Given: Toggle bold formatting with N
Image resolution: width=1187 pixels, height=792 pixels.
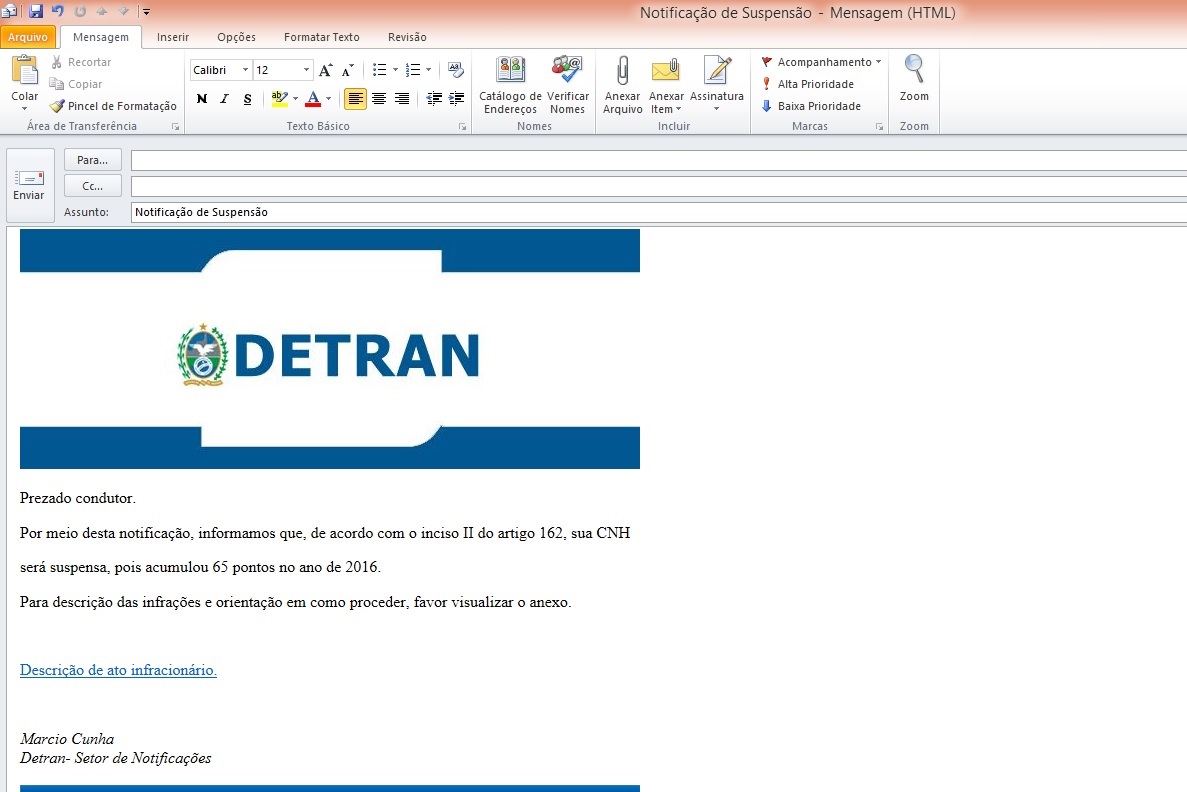Looking at the screenshot, I should click(x=200, y=99).
